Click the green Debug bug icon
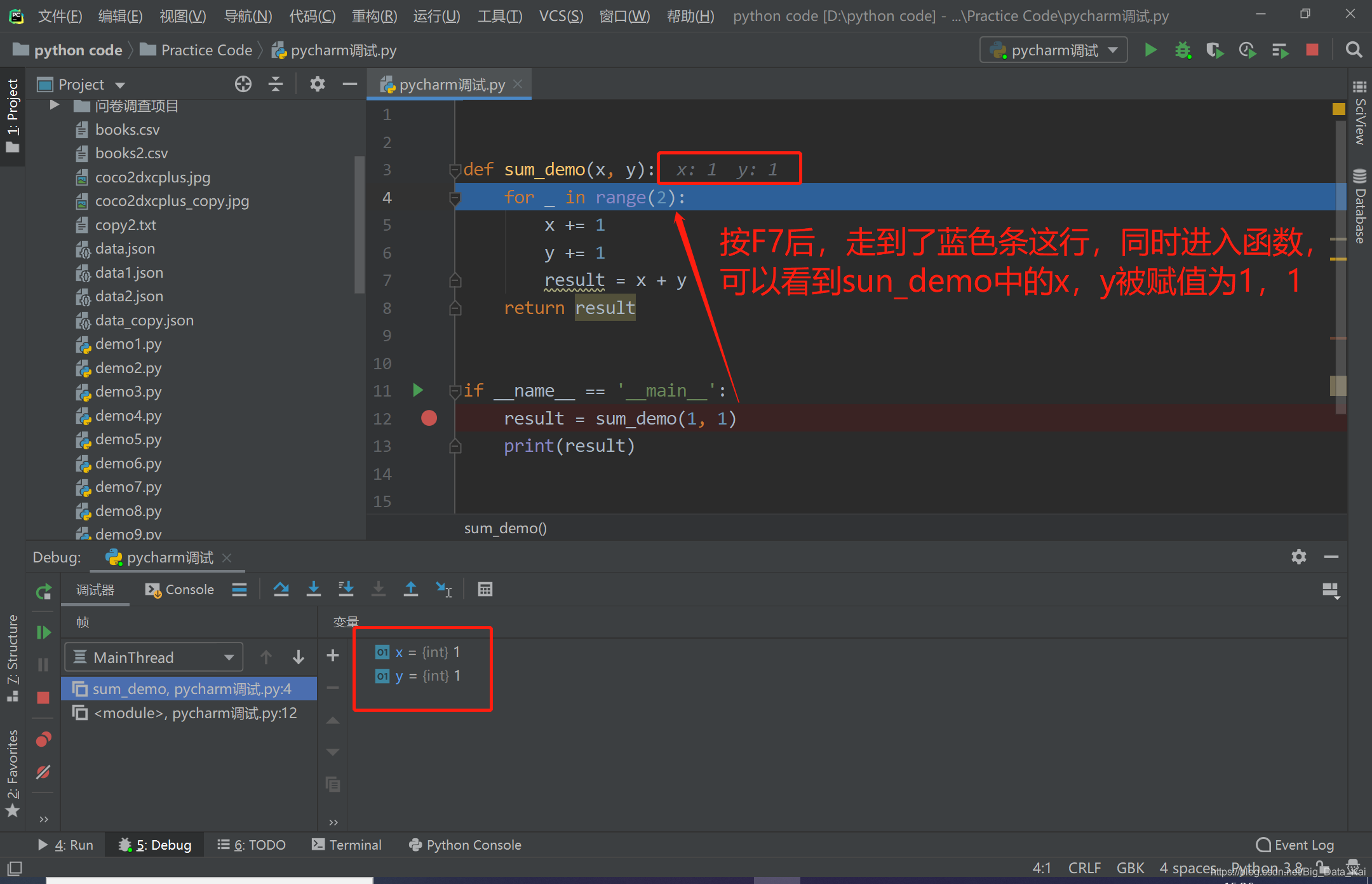The image size is (1372, 884). pyautogui.click(x=1182, y=50)
